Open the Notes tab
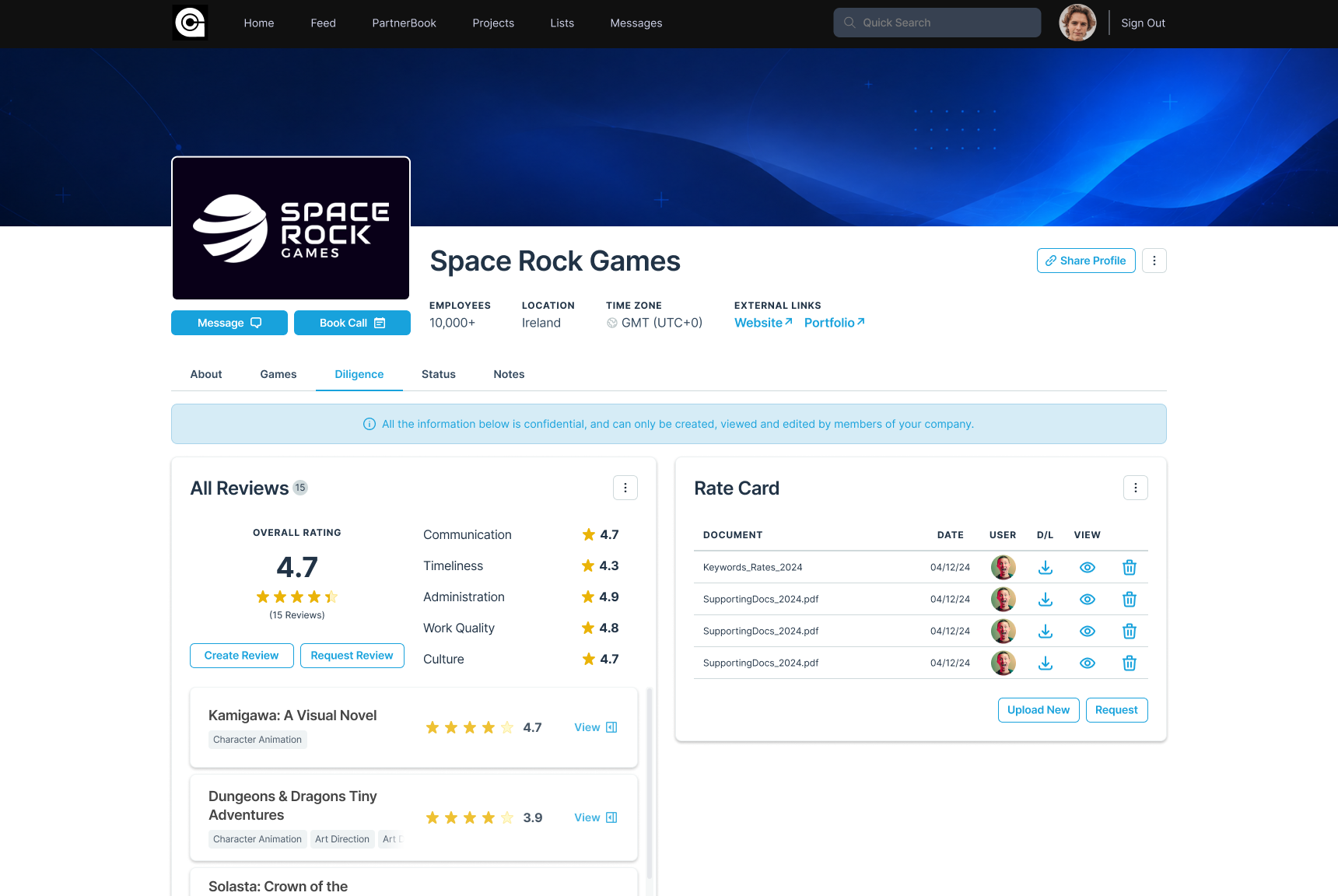Image resolution: width=1338 pixels, height=896 pixels. coord(509,374)
